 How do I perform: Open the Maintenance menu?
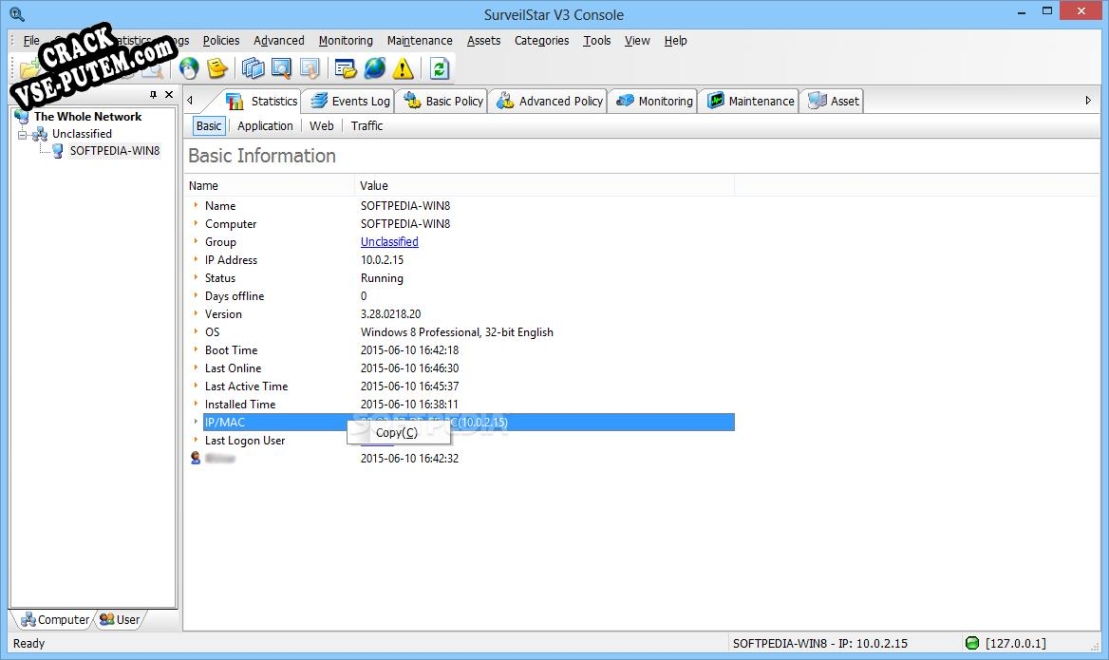[419, 40]
